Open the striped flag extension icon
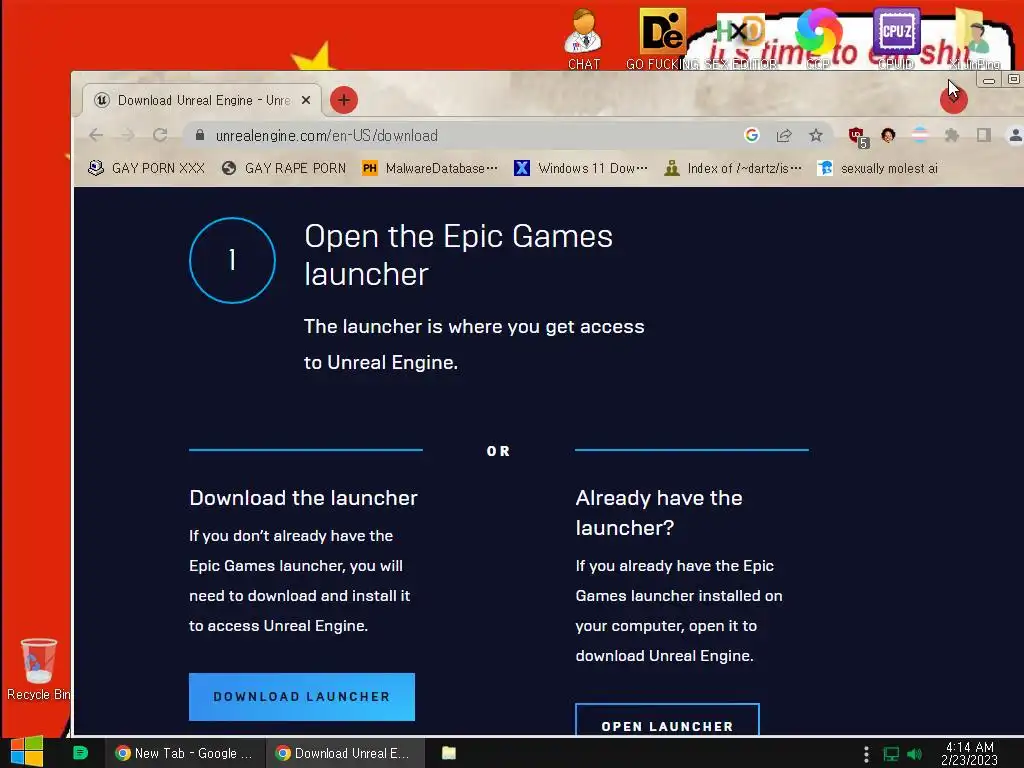1024x768 pixels. point(920,135)
